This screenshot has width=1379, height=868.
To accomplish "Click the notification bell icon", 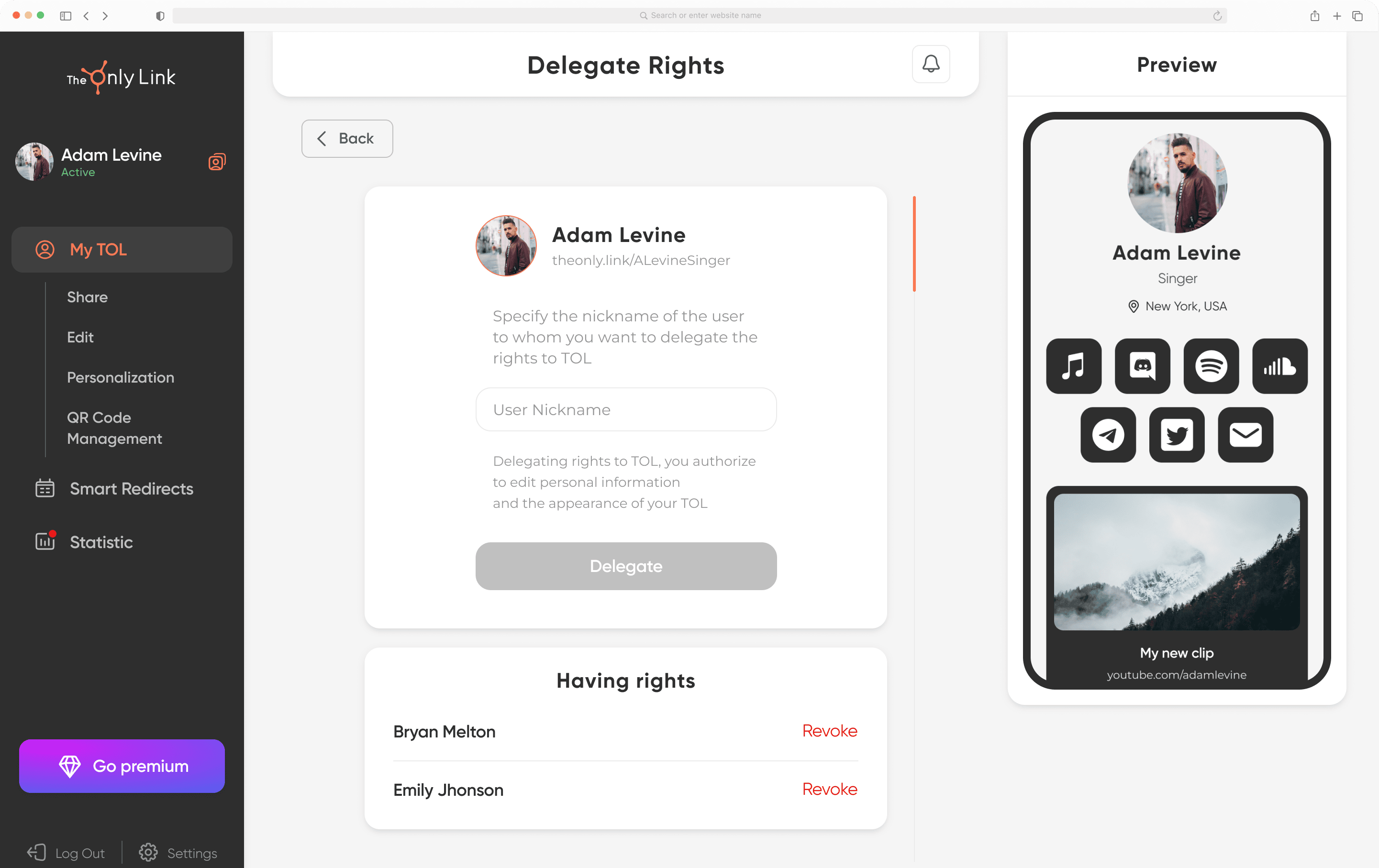I will click(930, 64).
